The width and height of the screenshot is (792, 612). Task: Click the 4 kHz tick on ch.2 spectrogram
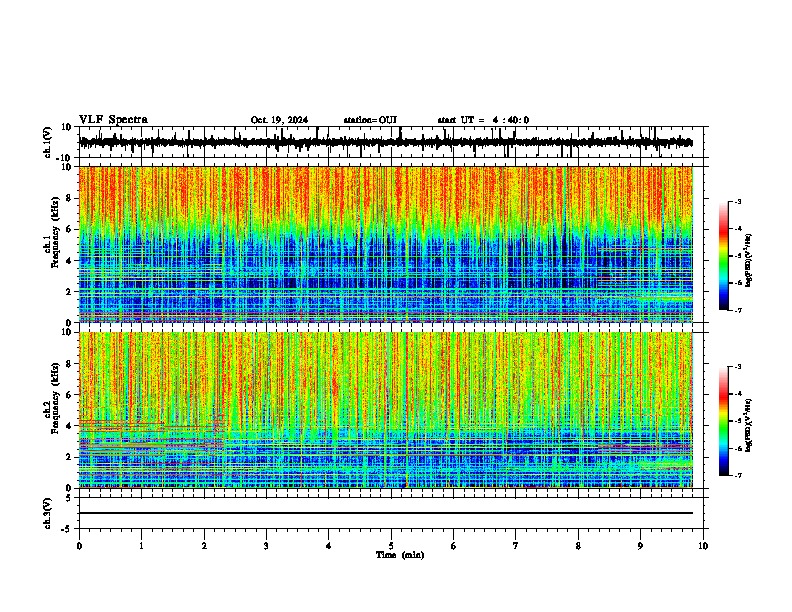pos(70,426)
